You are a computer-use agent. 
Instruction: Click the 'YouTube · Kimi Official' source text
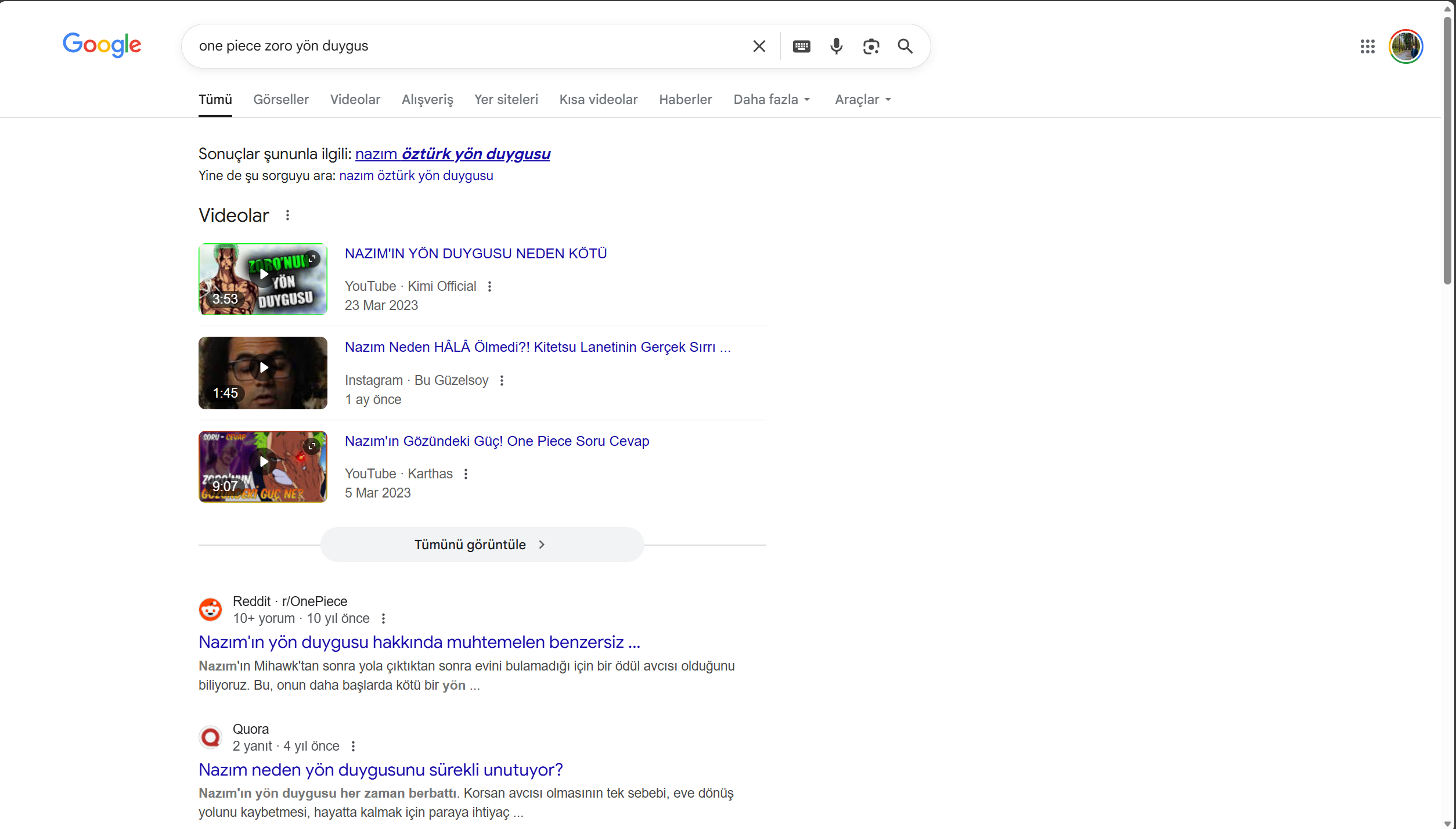tap(410, 286)
